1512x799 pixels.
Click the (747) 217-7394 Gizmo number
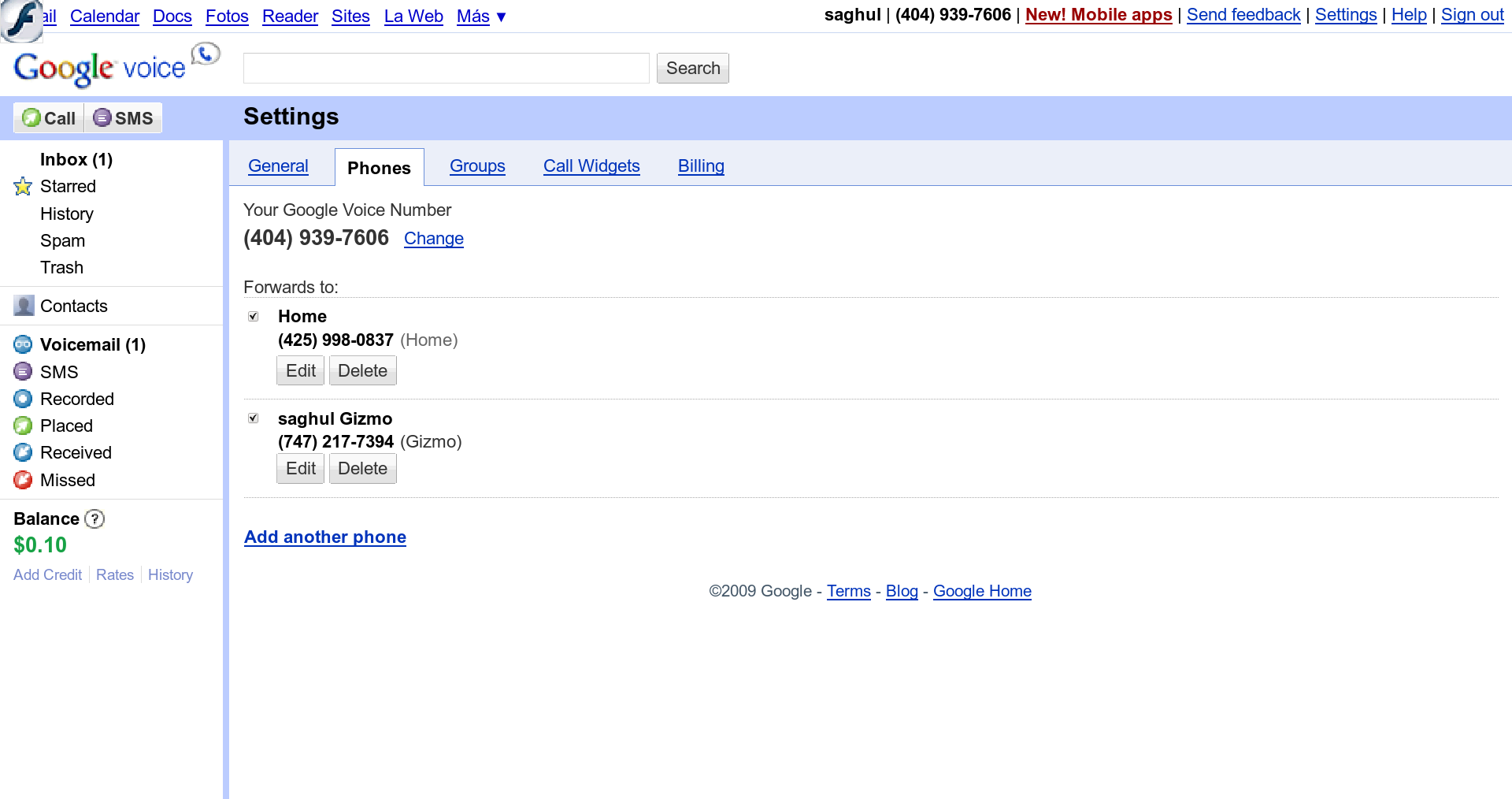[x=335, y=442]
